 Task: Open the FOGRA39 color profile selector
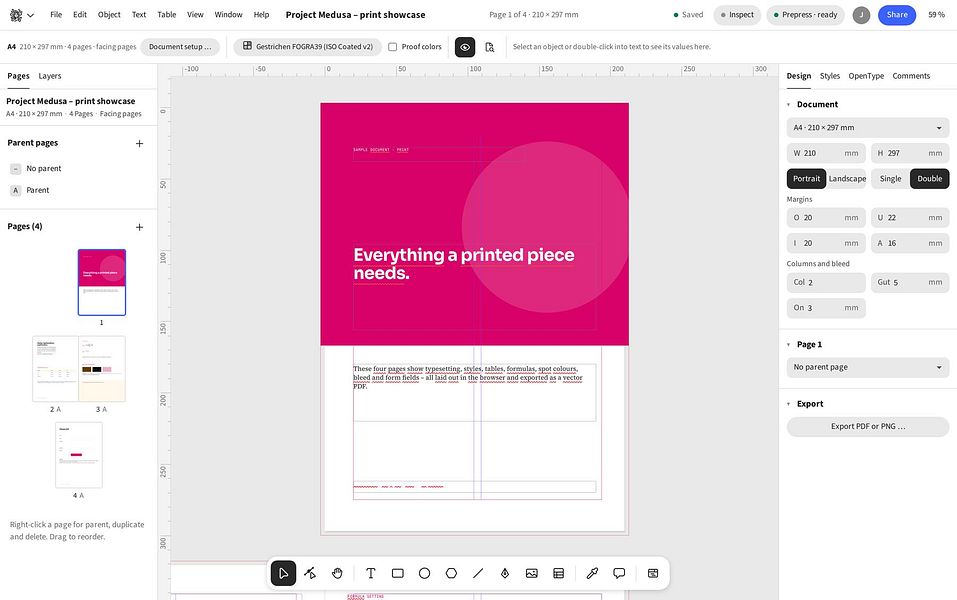308,47
